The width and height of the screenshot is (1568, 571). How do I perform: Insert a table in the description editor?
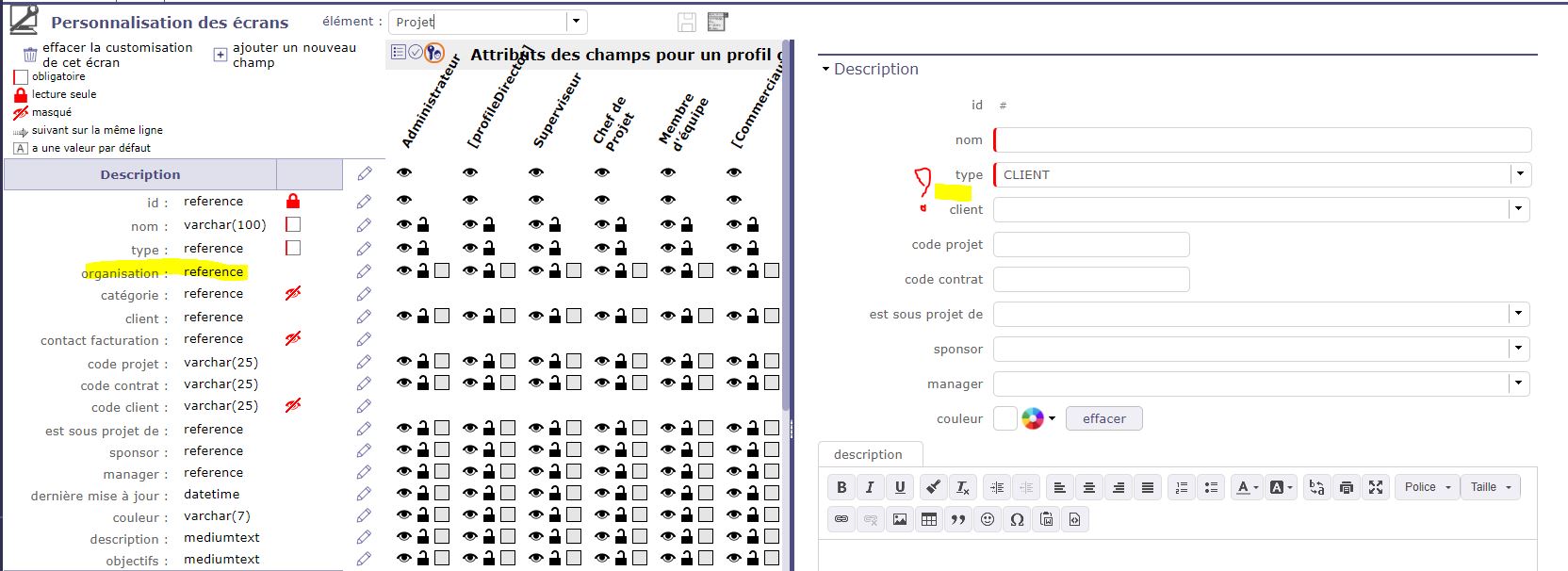[929, 519]
